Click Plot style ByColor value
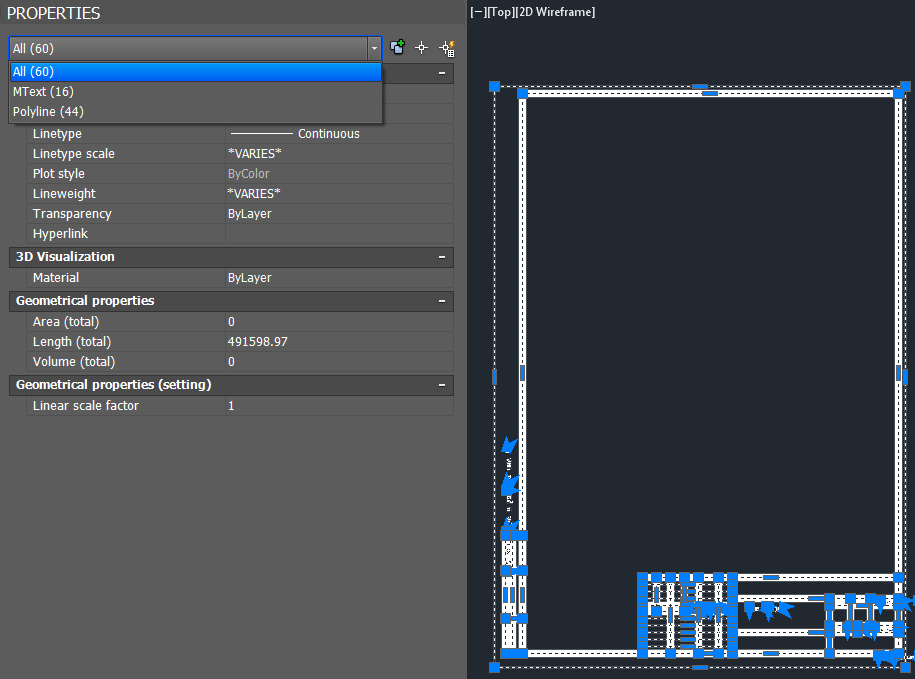The width and height of the screenshot is (915, 679). click(x=339, y=174)
